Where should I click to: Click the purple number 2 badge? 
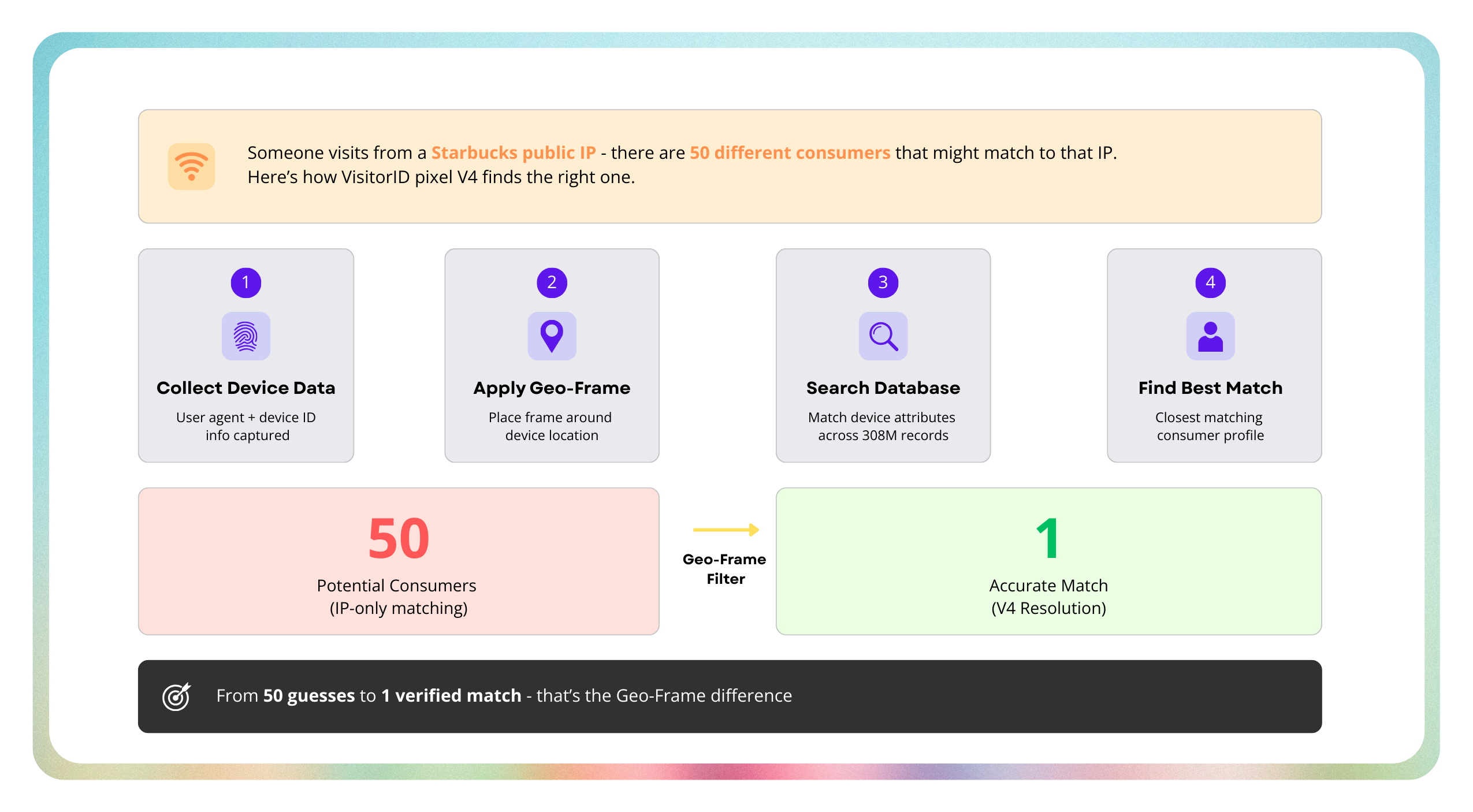[552, 282]
